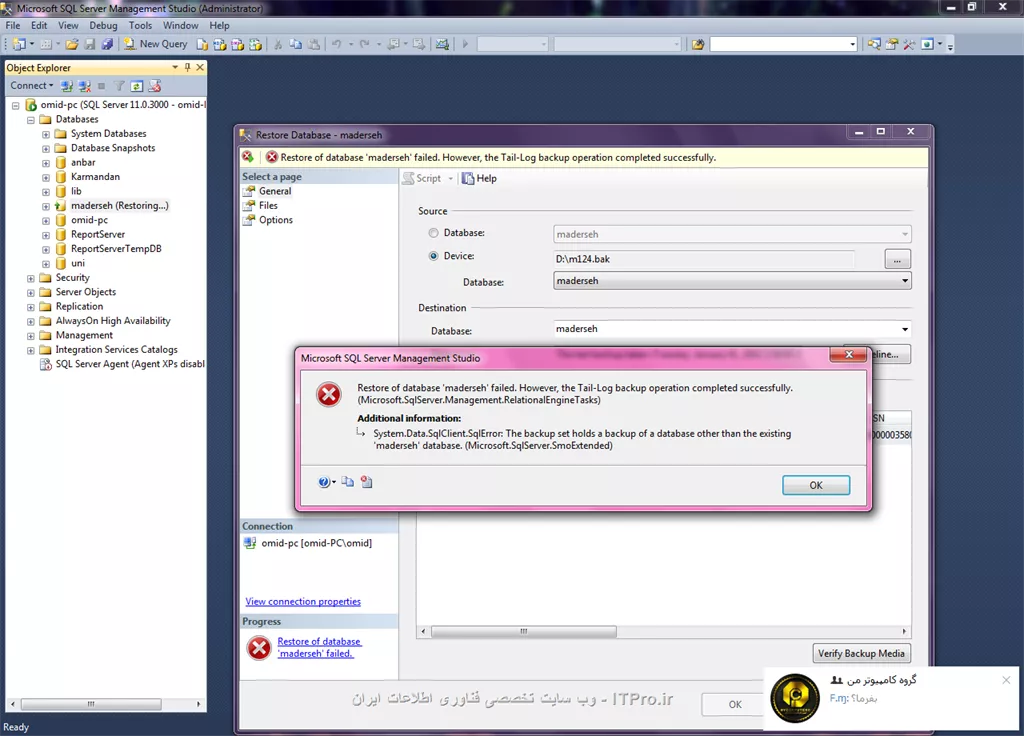Open the View menu
The width and height of the screenshot is (1024, 736).
pyautogui.click(x=68, y=25)
